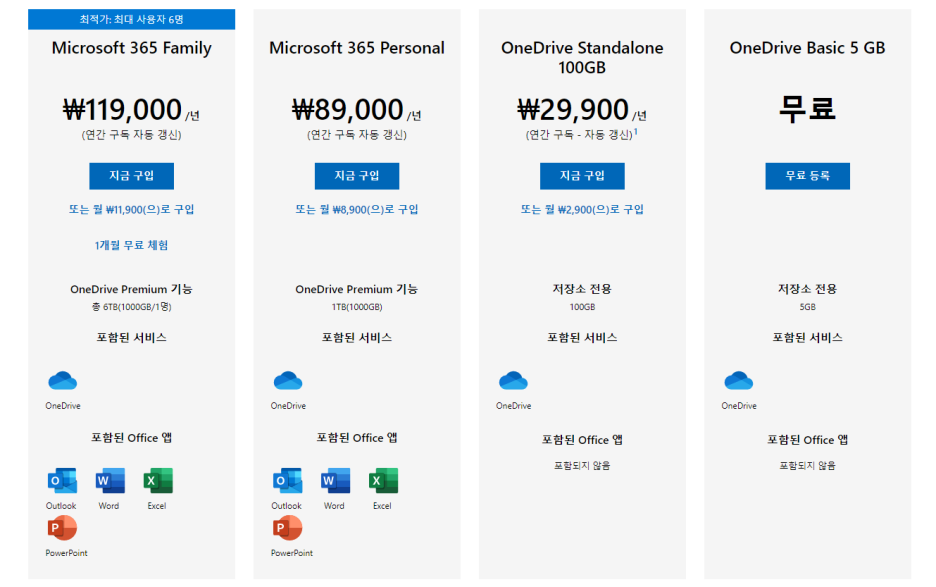Click the 1TB(1000GB) storage text
The image size is (936, 587).
[357, 307]
